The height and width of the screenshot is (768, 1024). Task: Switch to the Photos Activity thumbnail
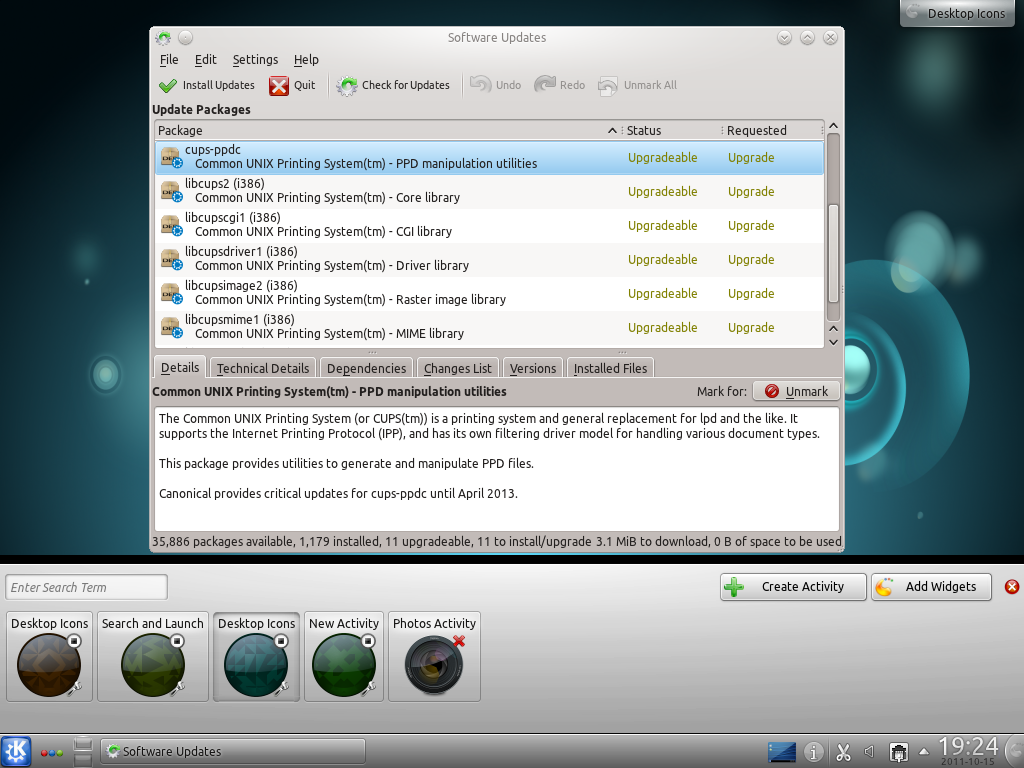(434, 656)
